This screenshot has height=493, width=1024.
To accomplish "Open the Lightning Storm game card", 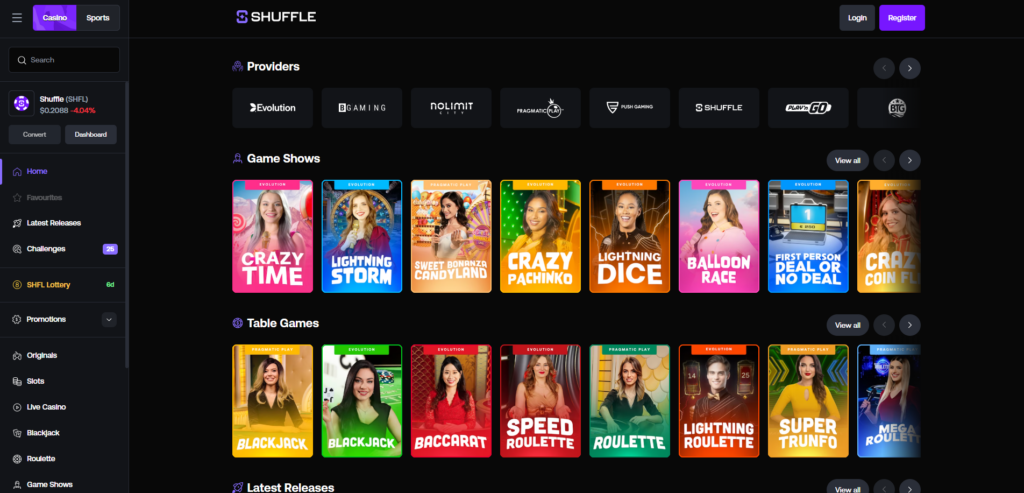I will tap(362, 236).
